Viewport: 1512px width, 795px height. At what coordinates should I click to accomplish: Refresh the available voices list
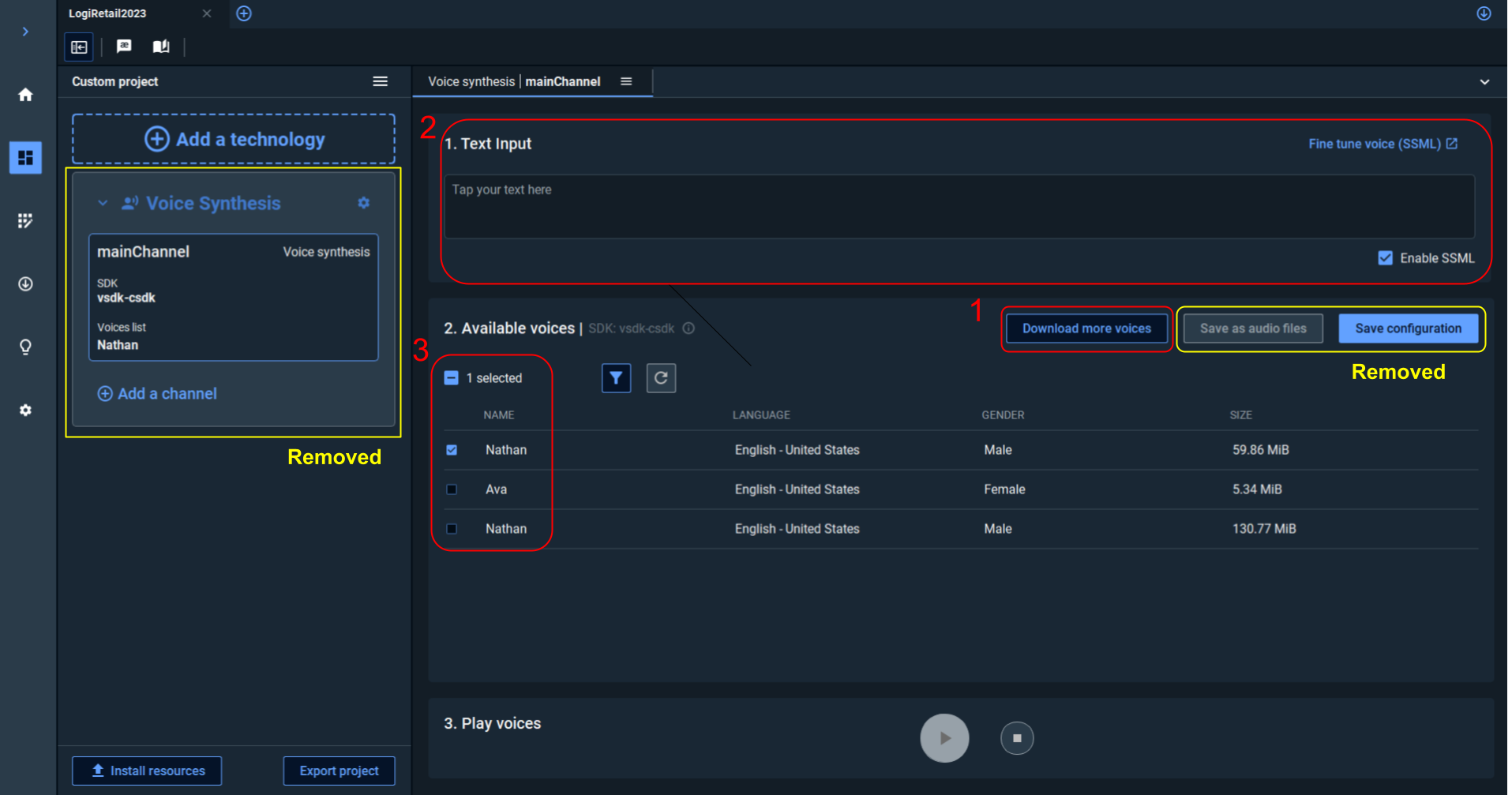coord(661,378)
